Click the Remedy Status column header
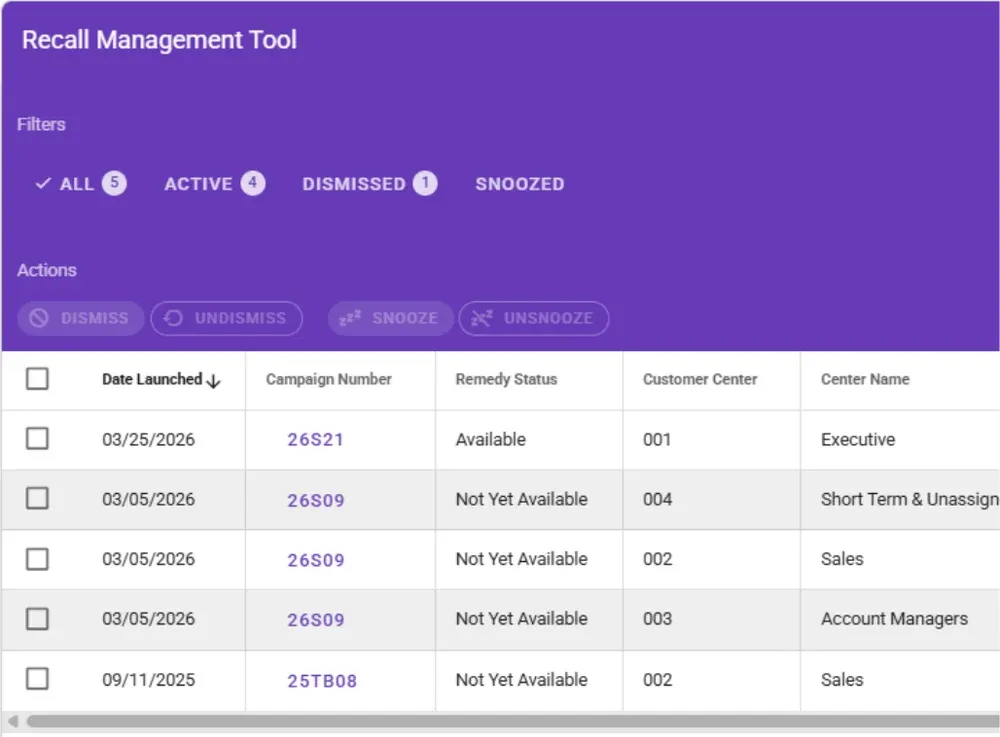 (x=506, y=379)
